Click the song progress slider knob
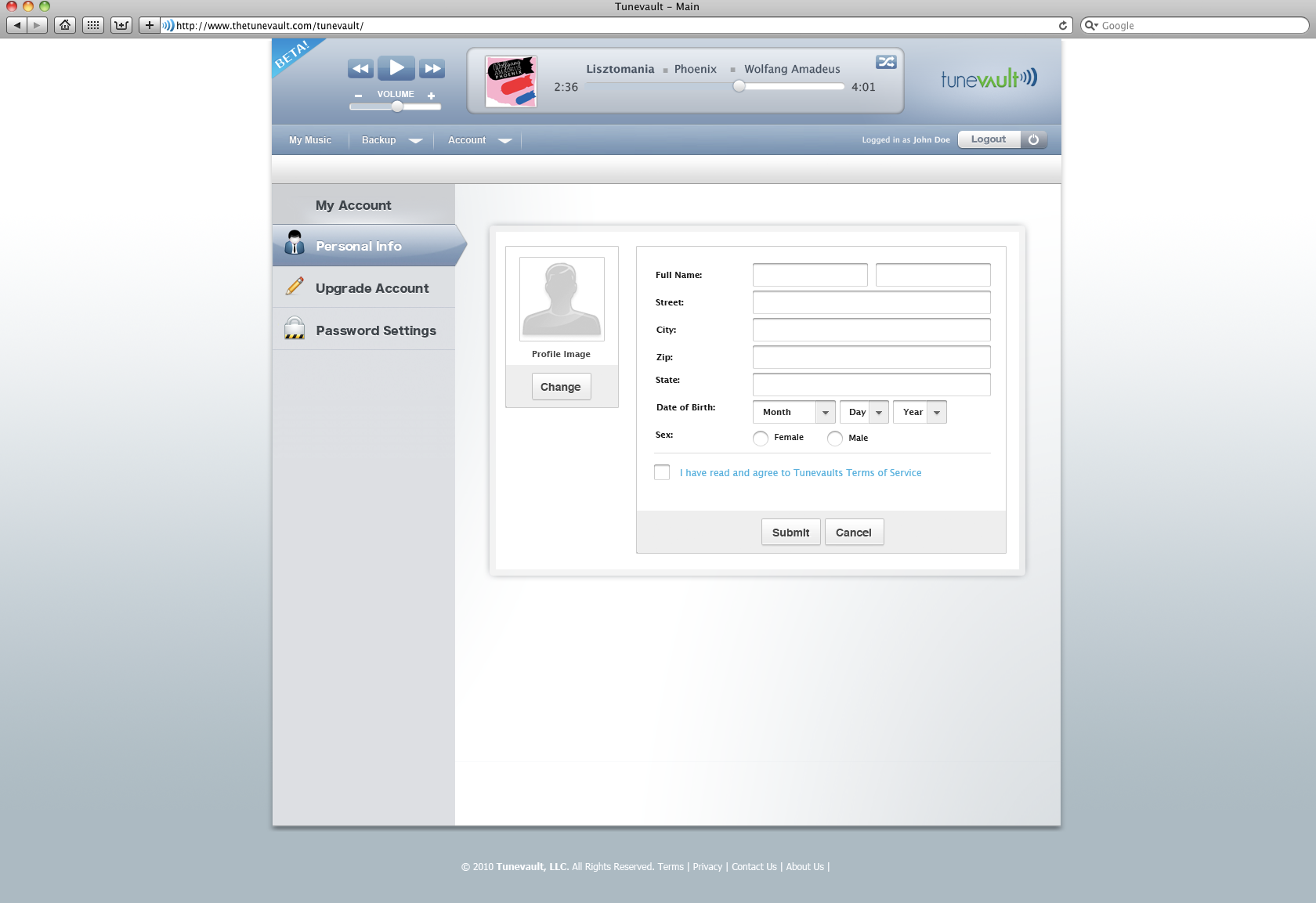This screenshot has width=1316, height=903. tap(739, 86)
